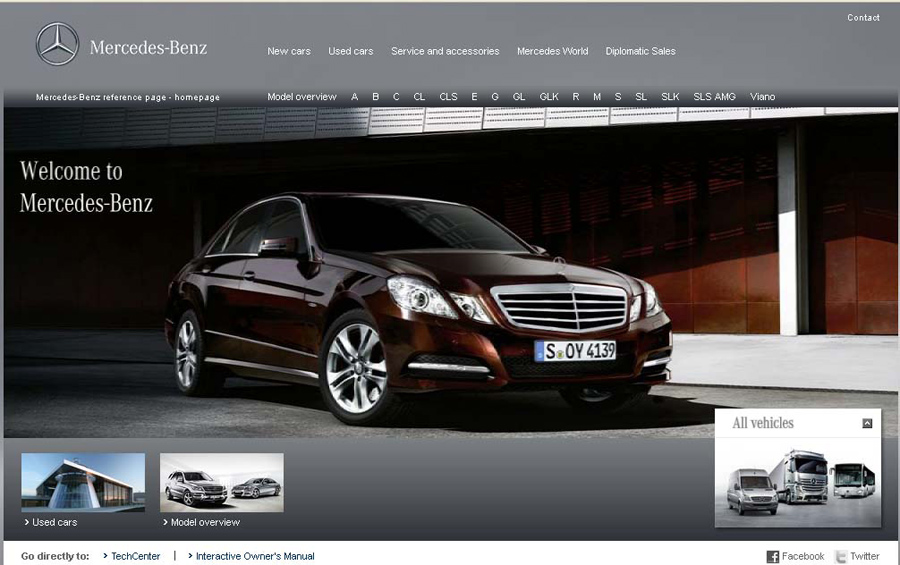
Task: Click the Twitter bird icon
Action: 841,556
